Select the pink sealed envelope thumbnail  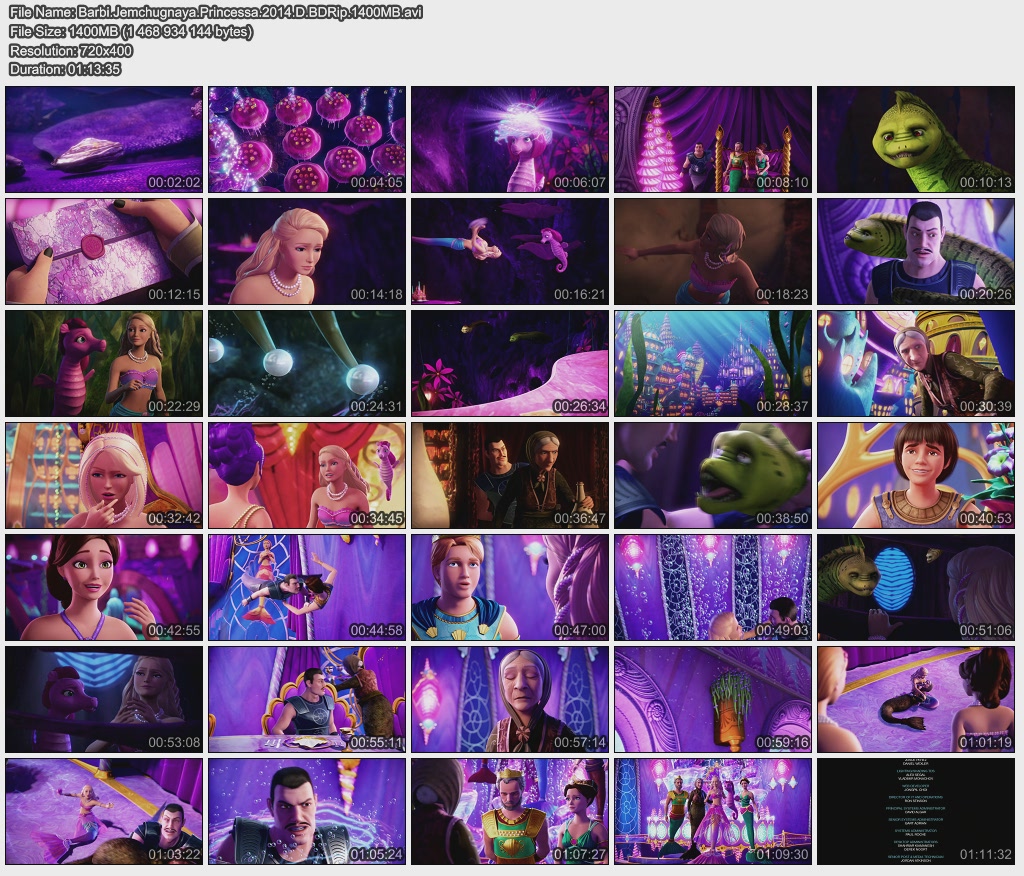point(104,251)
